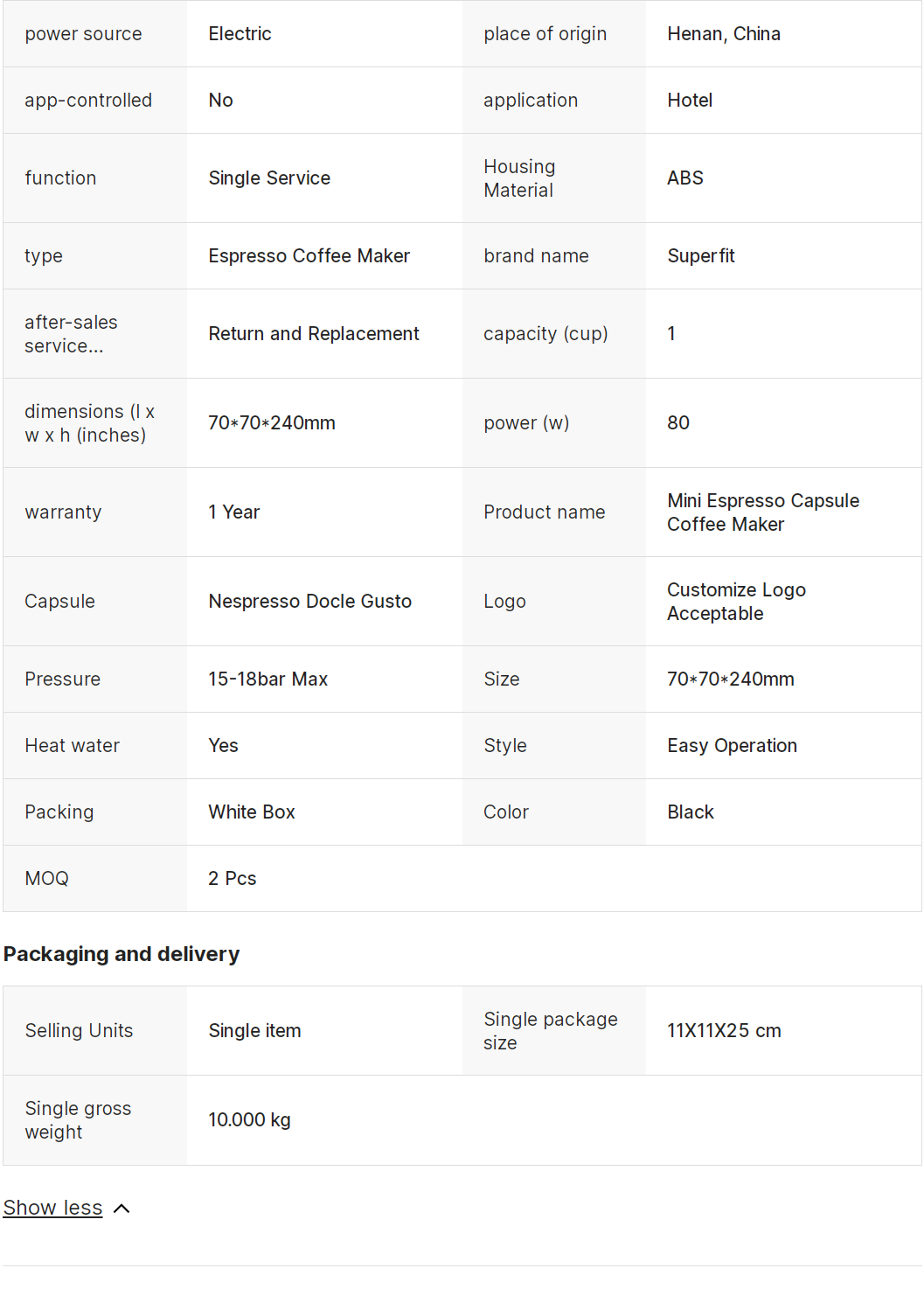Select the 2 Pcs MOQ value
Screen dimensions: 924x1303
pos(233,879)
